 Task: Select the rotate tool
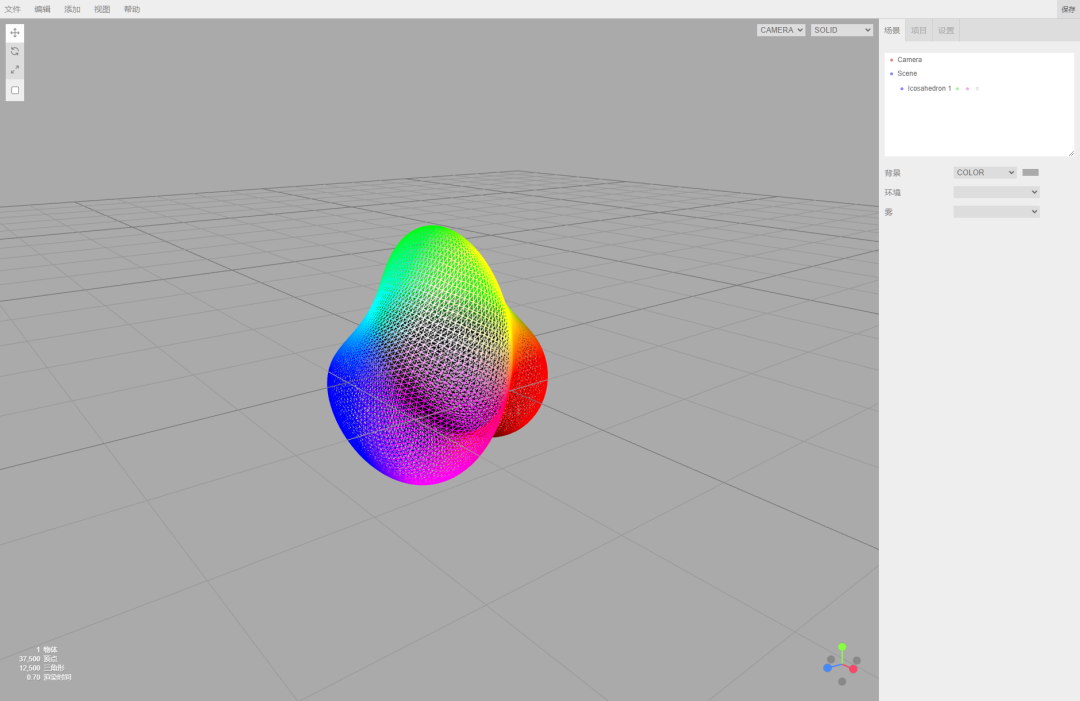(x=14, y=51)
